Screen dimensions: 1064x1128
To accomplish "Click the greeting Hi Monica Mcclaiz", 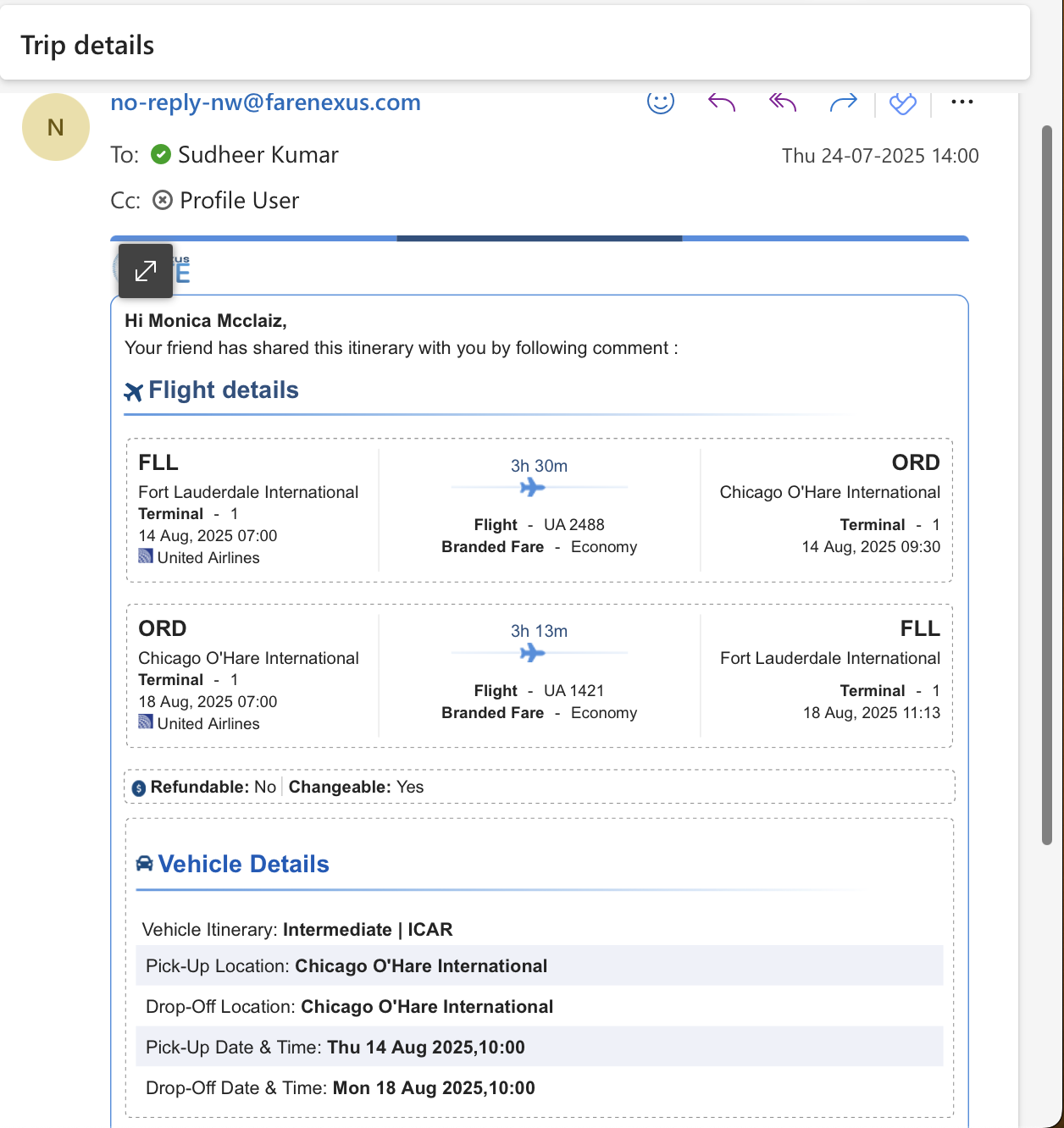I will coord(206,321).
